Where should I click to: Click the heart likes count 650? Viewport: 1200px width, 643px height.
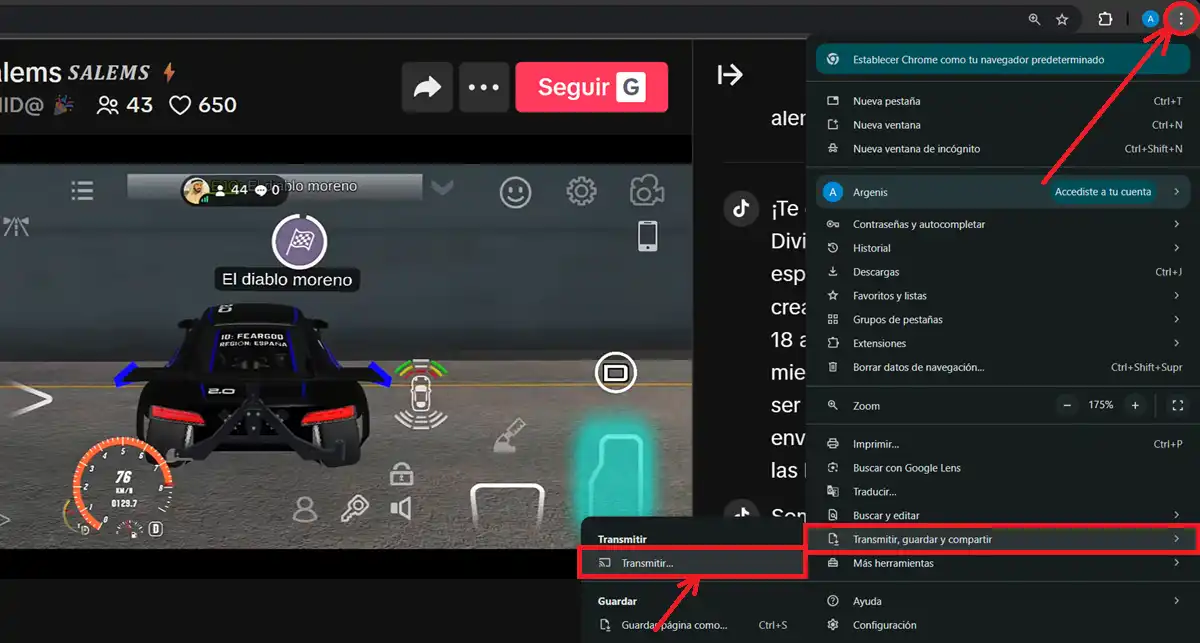point(203,105)
